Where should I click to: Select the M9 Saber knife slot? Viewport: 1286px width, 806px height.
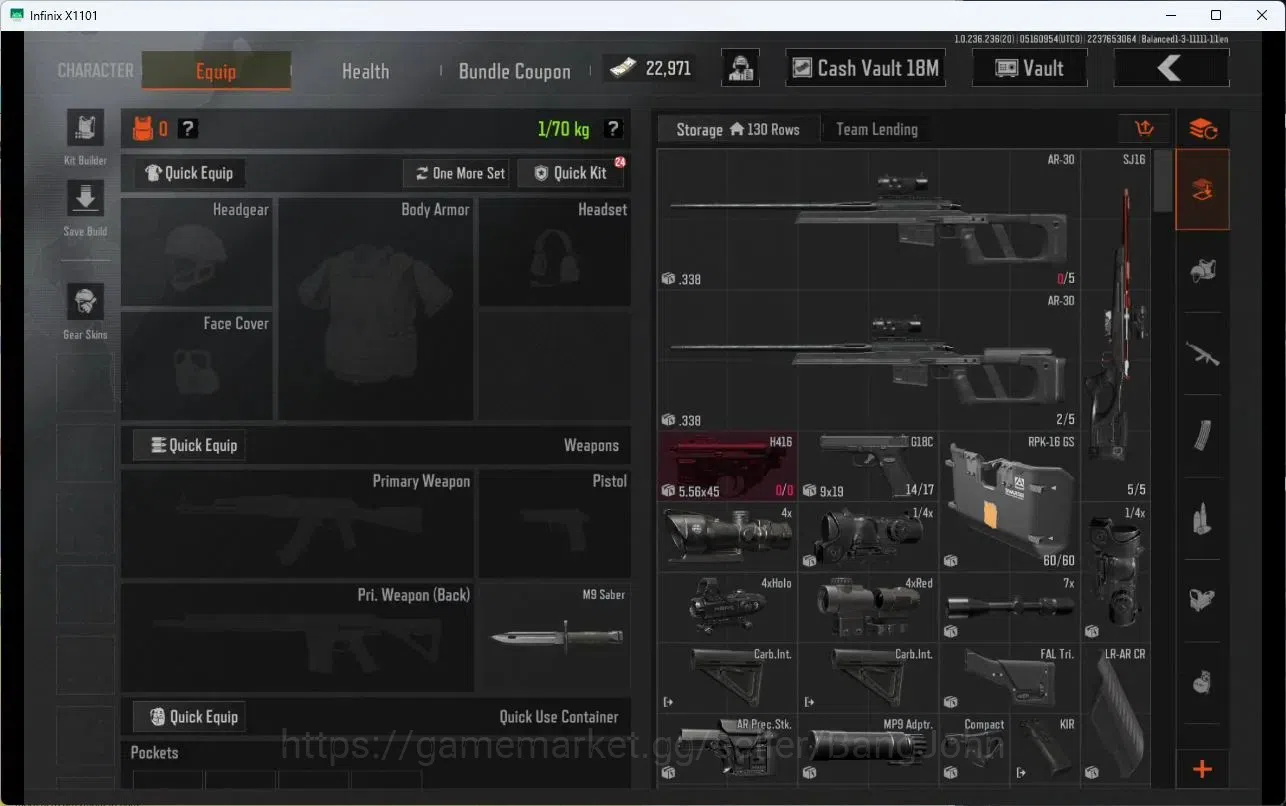555,637
